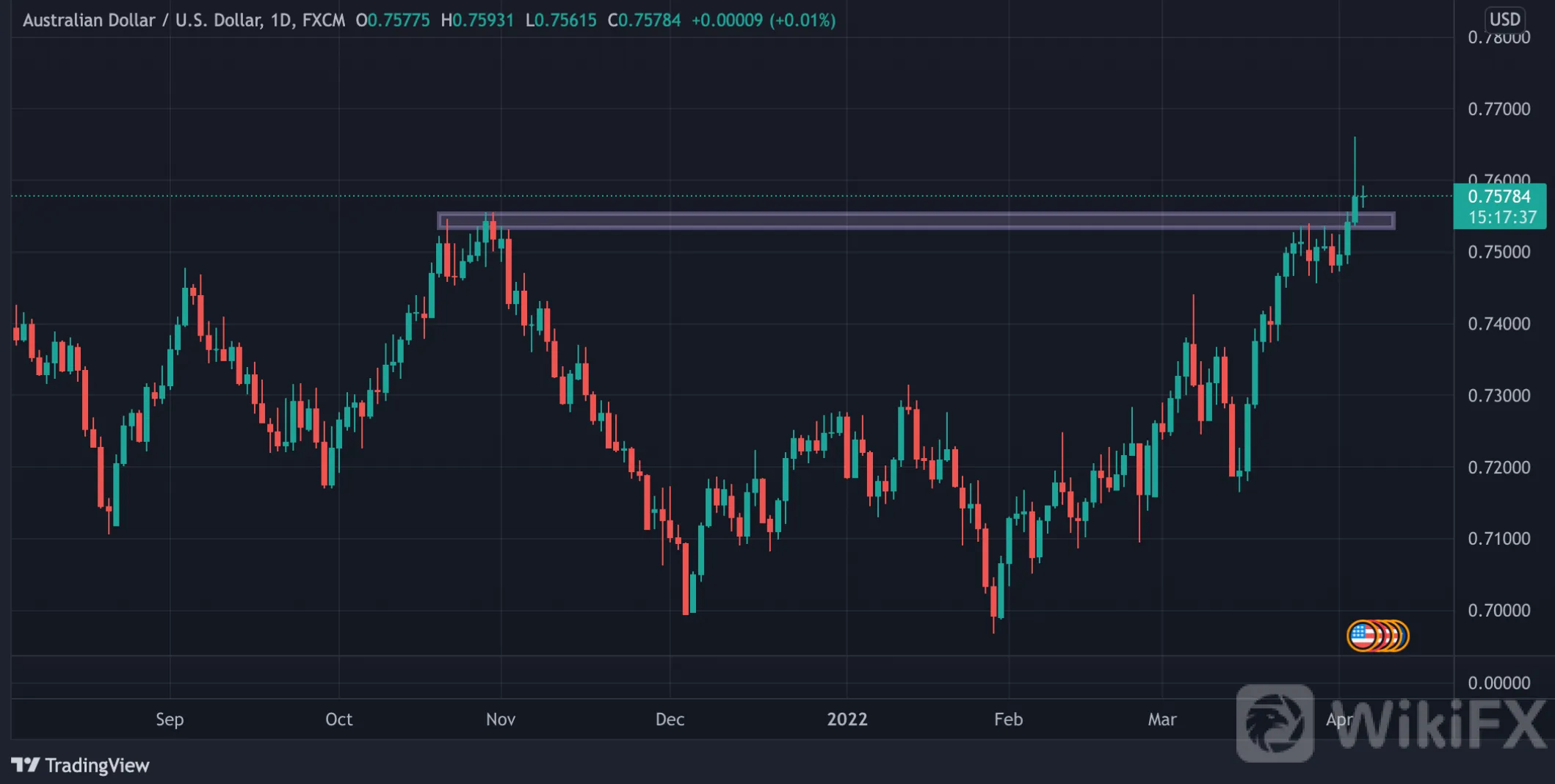Click the 0.72000 price axis label
The image size is (1555, 784).
pyautogui.click(x=1499, y=468)
